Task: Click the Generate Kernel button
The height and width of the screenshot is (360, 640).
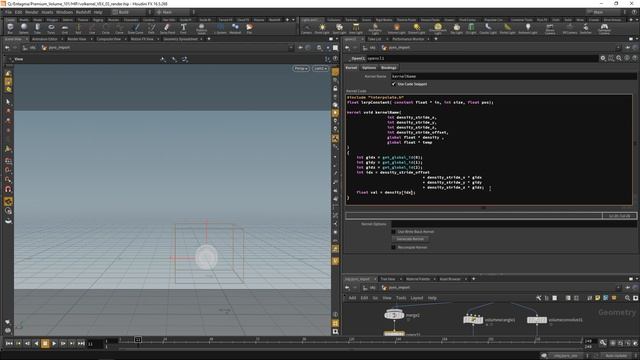Action: click(x=410, y=239)
